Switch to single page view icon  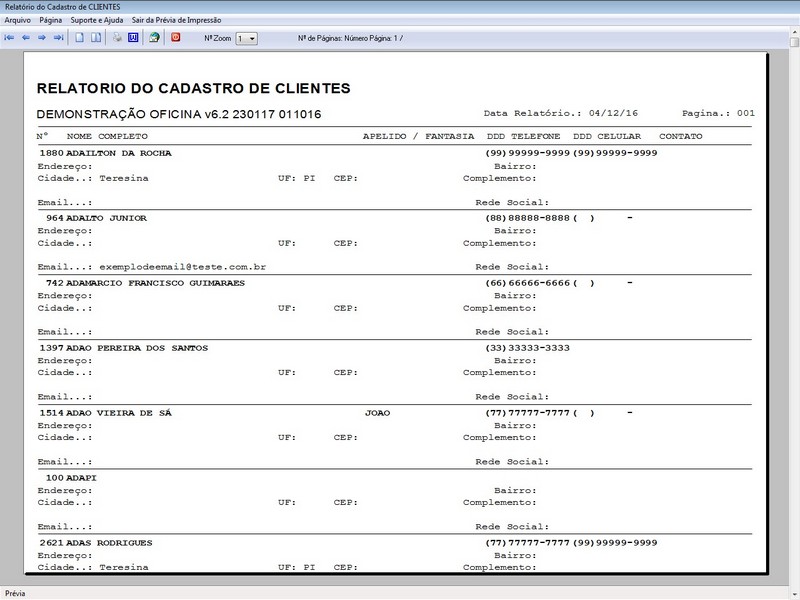pyautogui.click(x=78, y=38)
